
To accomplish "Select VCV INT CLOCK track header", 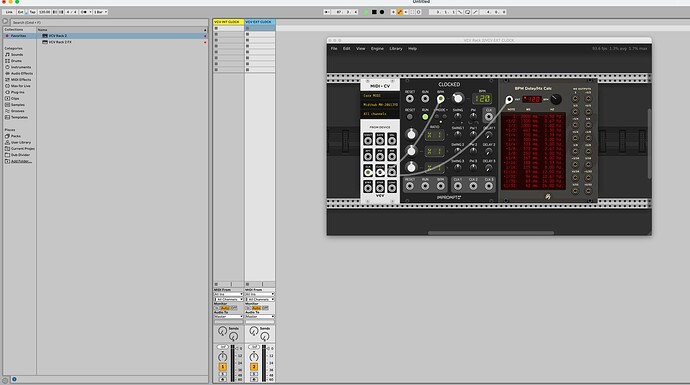I will 228,22.
